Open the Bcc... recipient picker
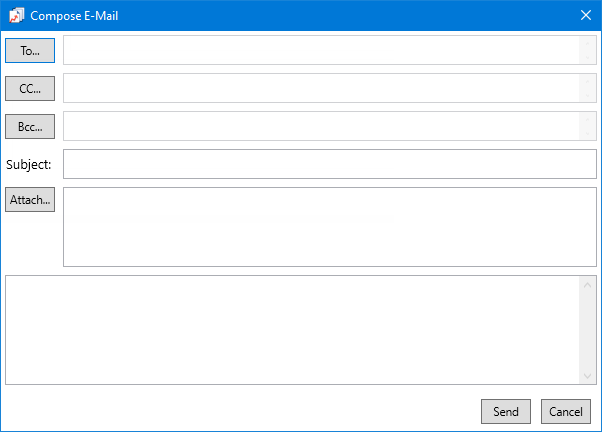 click(x=30, y=126)
